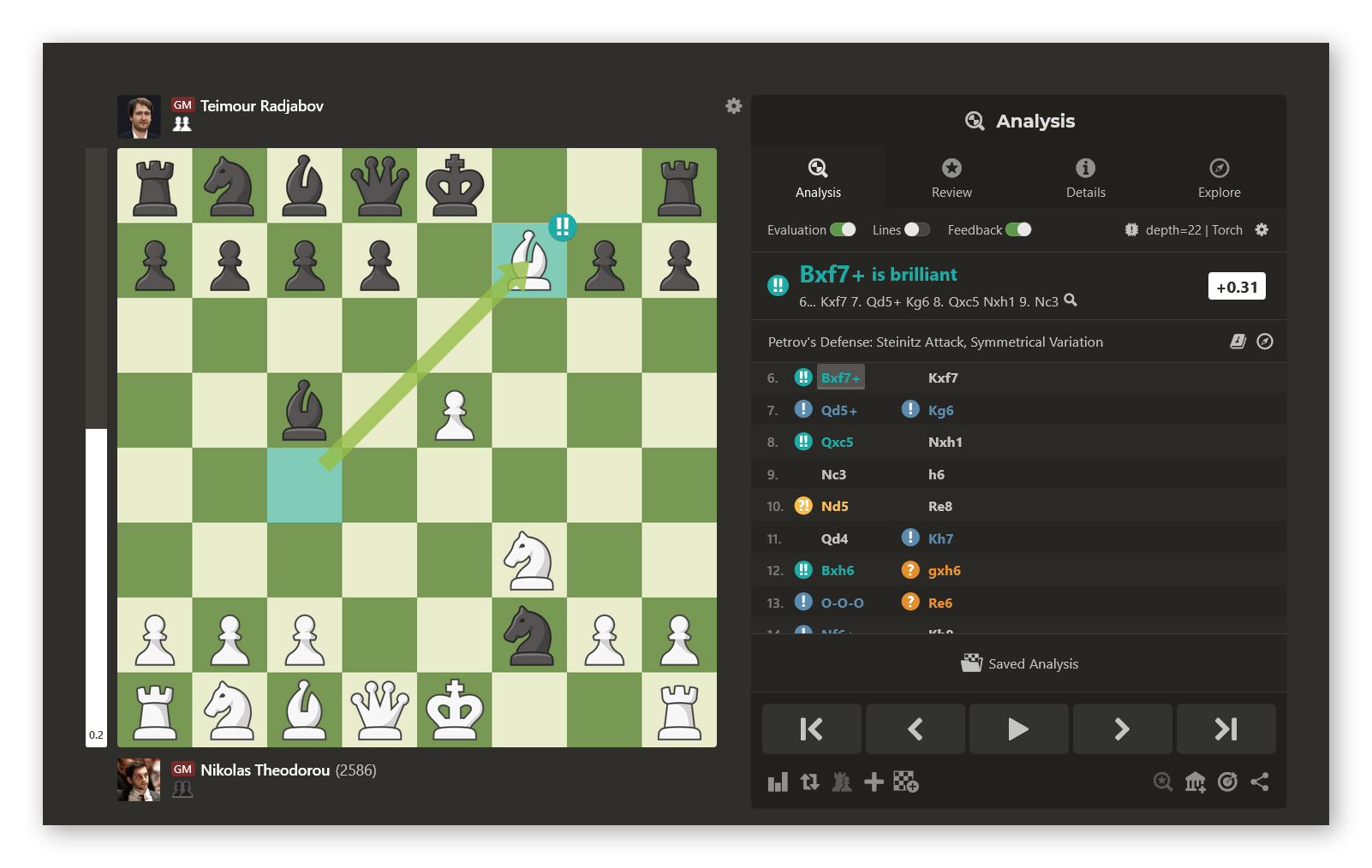1372x868 pixels.
Task: Disable the Feedback toggle
Action: [1018, 229]
